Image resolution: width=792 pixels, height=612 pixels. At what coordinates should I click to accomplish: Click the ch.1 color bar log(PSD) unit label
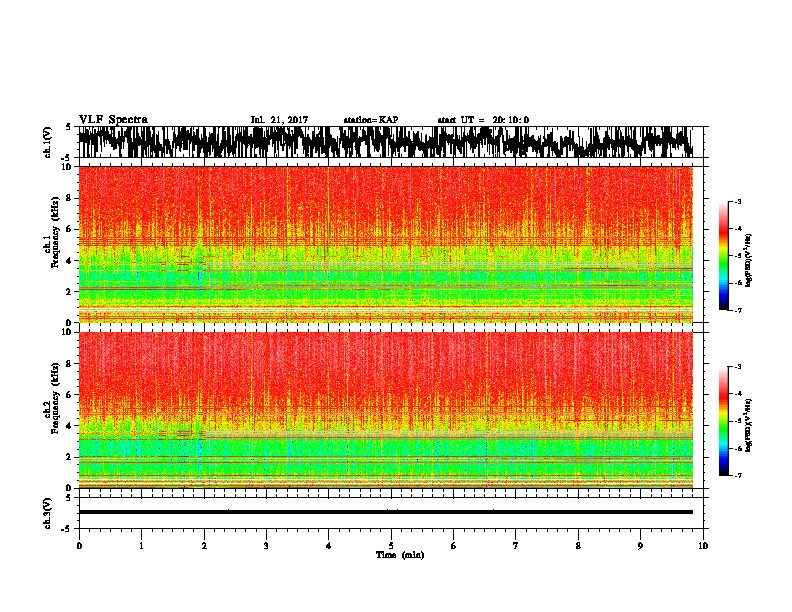[x=749, y=260]
